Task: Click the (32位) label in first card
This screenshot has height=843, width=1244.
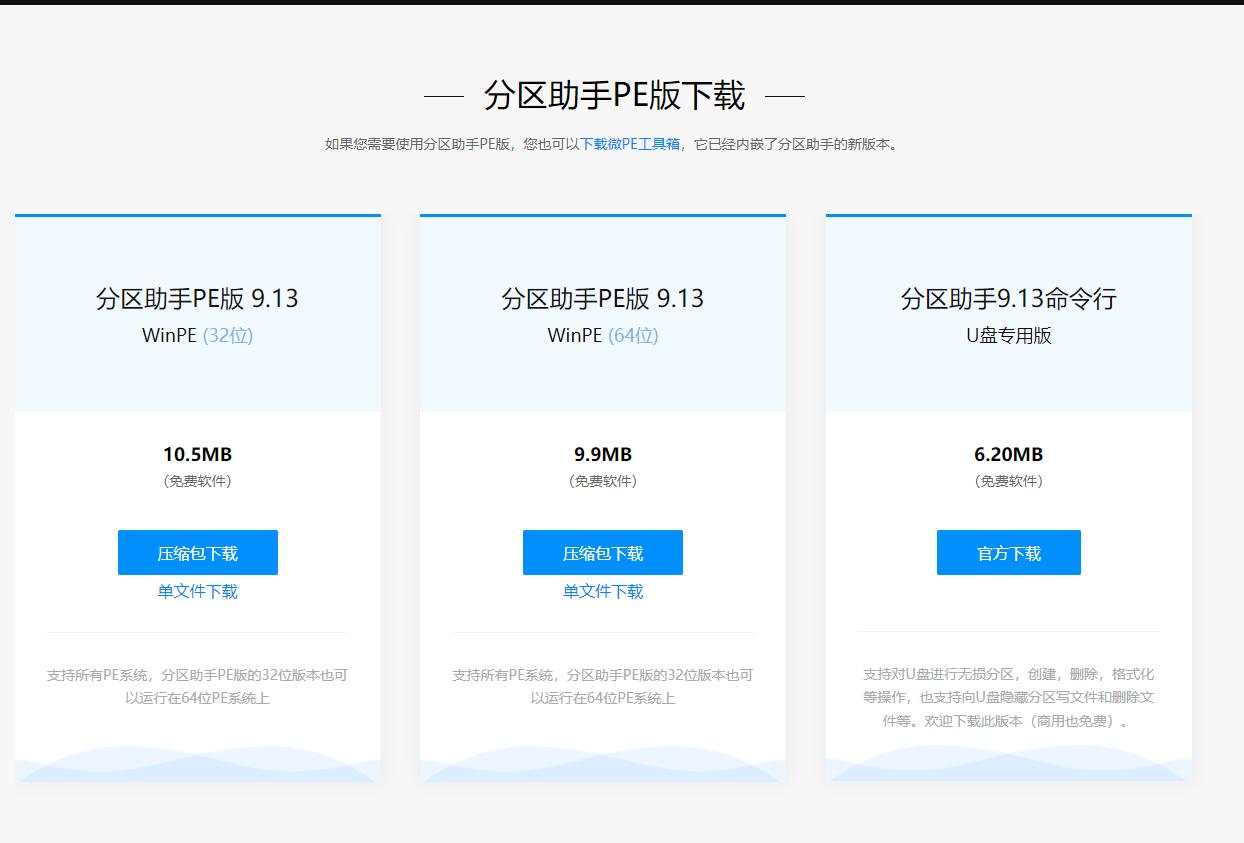Action: coord(227,336)
